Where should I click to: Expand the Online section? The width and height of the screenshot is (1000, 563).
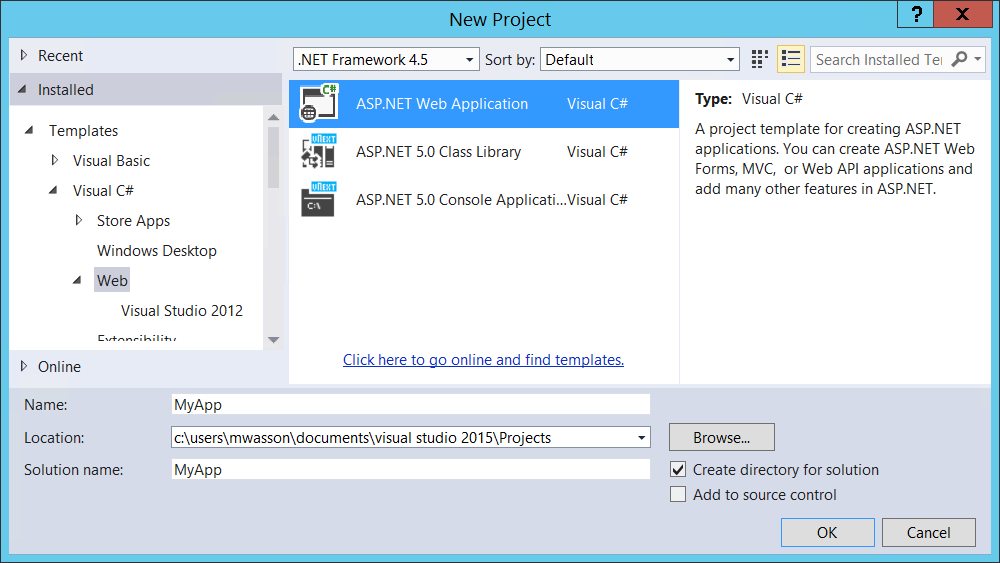24,367
